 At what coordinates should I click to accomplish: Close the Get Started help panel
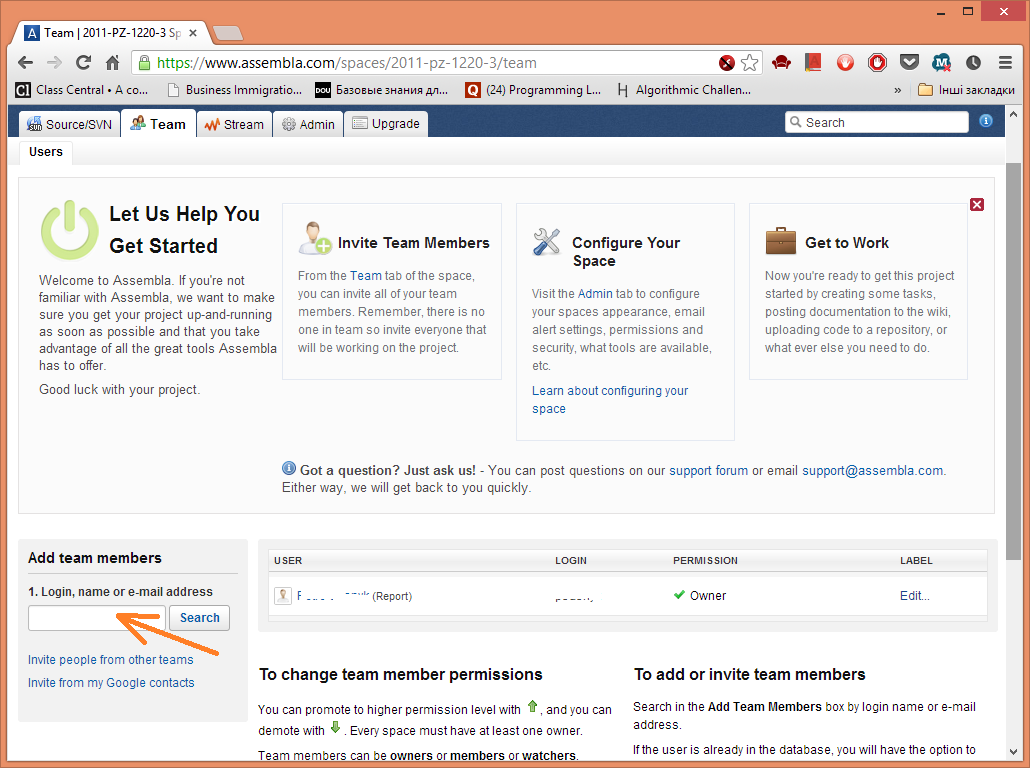(977, 204)
